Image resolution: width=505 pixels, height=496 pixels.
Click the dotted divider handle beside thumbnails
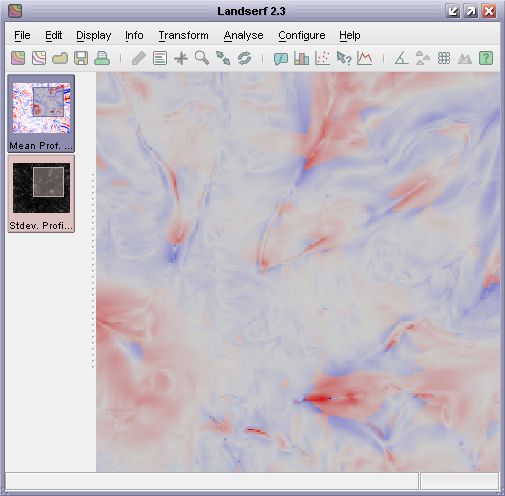point(93,270)
